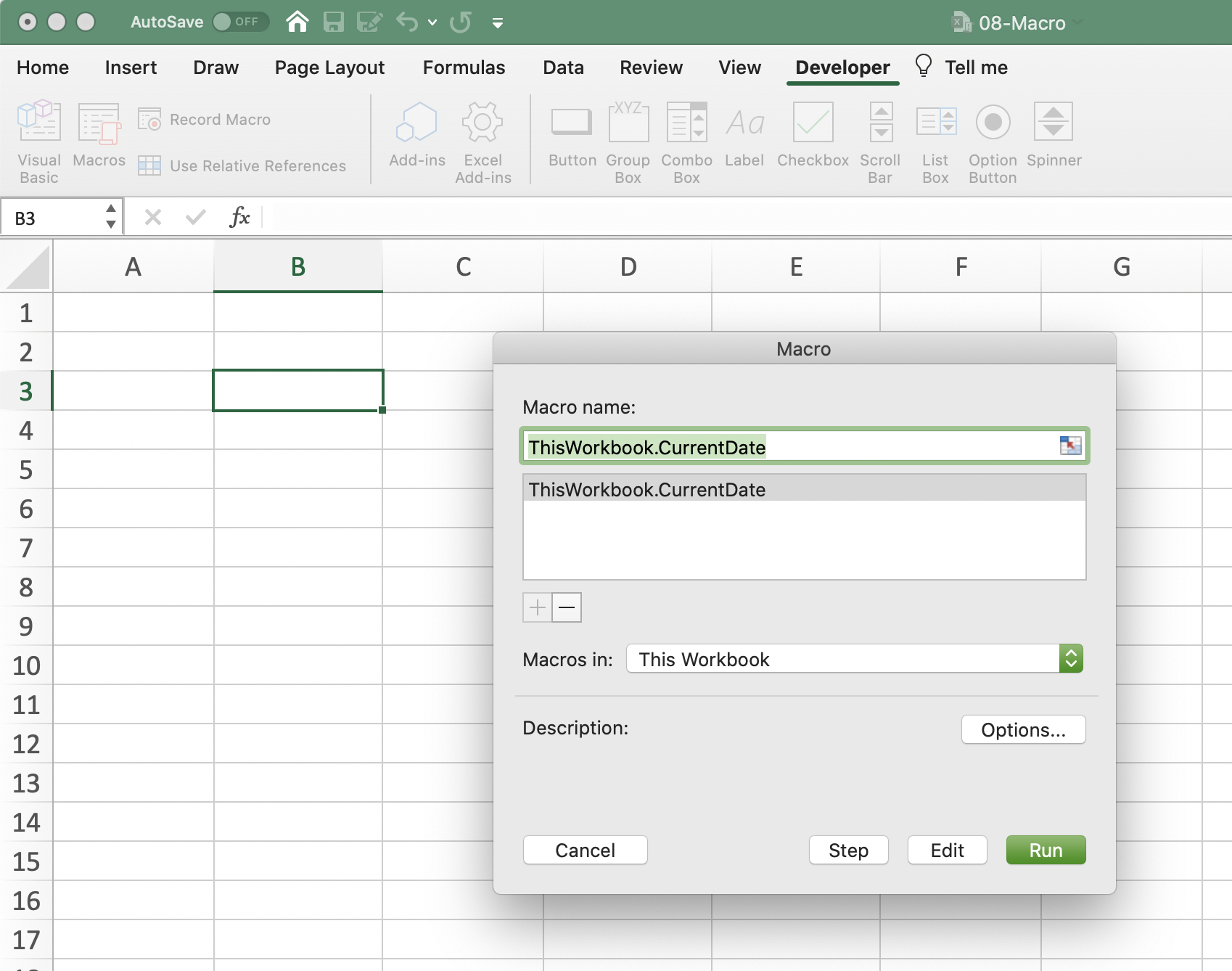Step through the macro
This screenshot has height=971, width=1232.
tap(848, 850)
